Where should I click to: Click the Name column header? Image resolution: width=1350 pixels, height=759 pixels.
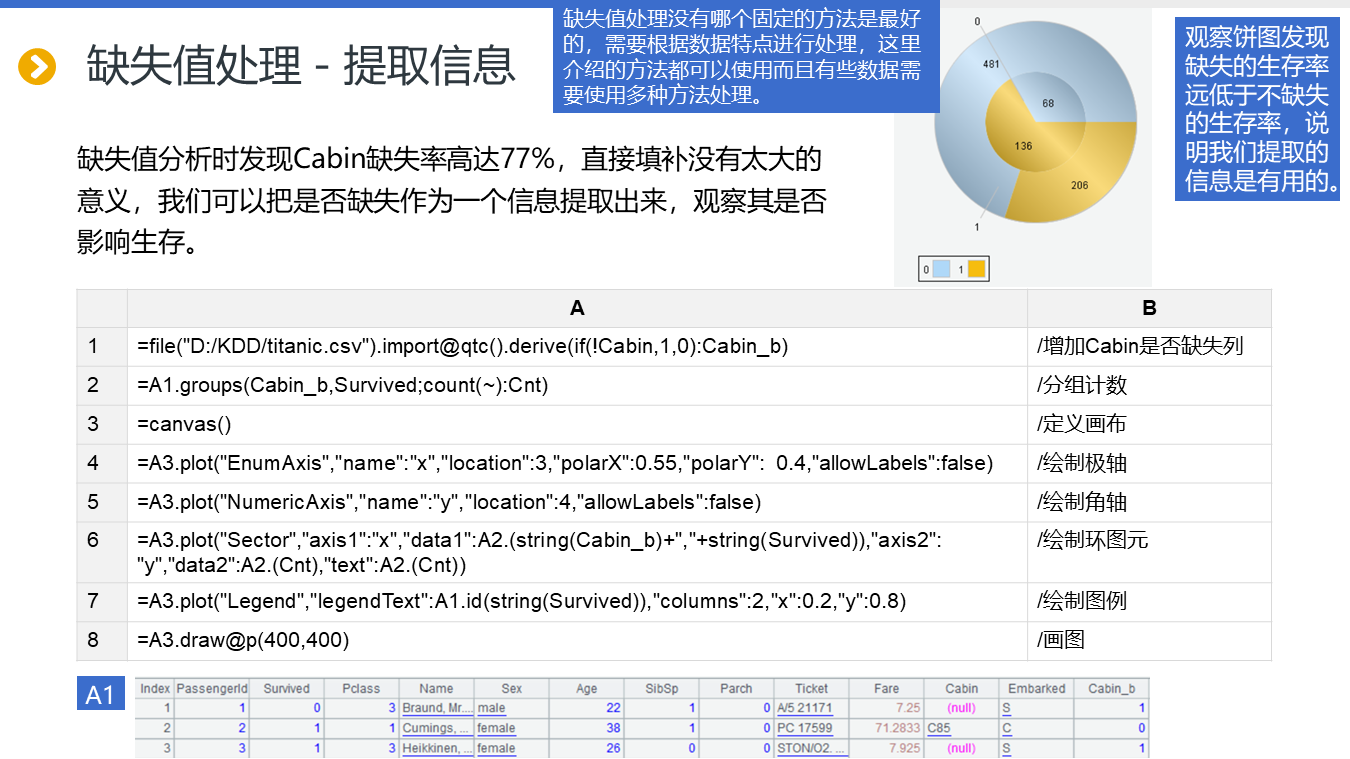pos(436,688)
